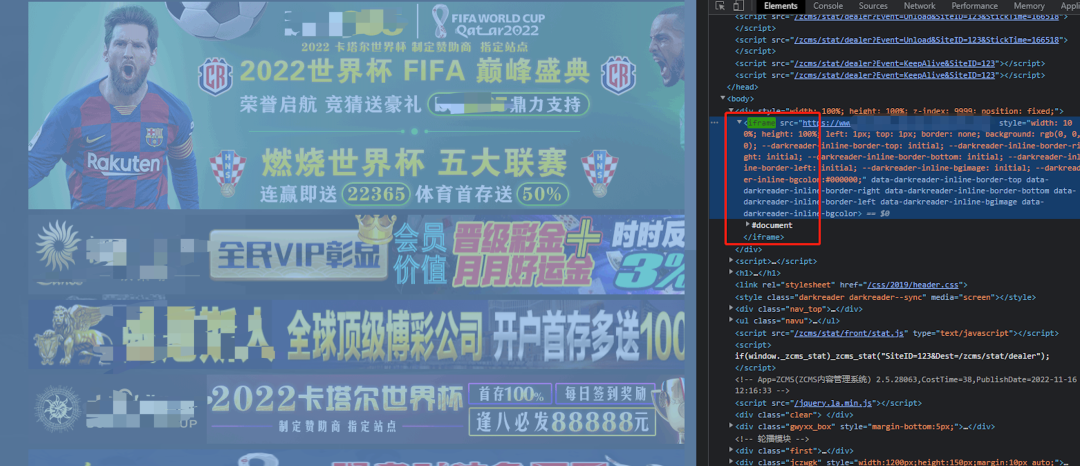
Task: Select the style darkreader--sync line
Action: click(885, 297)
